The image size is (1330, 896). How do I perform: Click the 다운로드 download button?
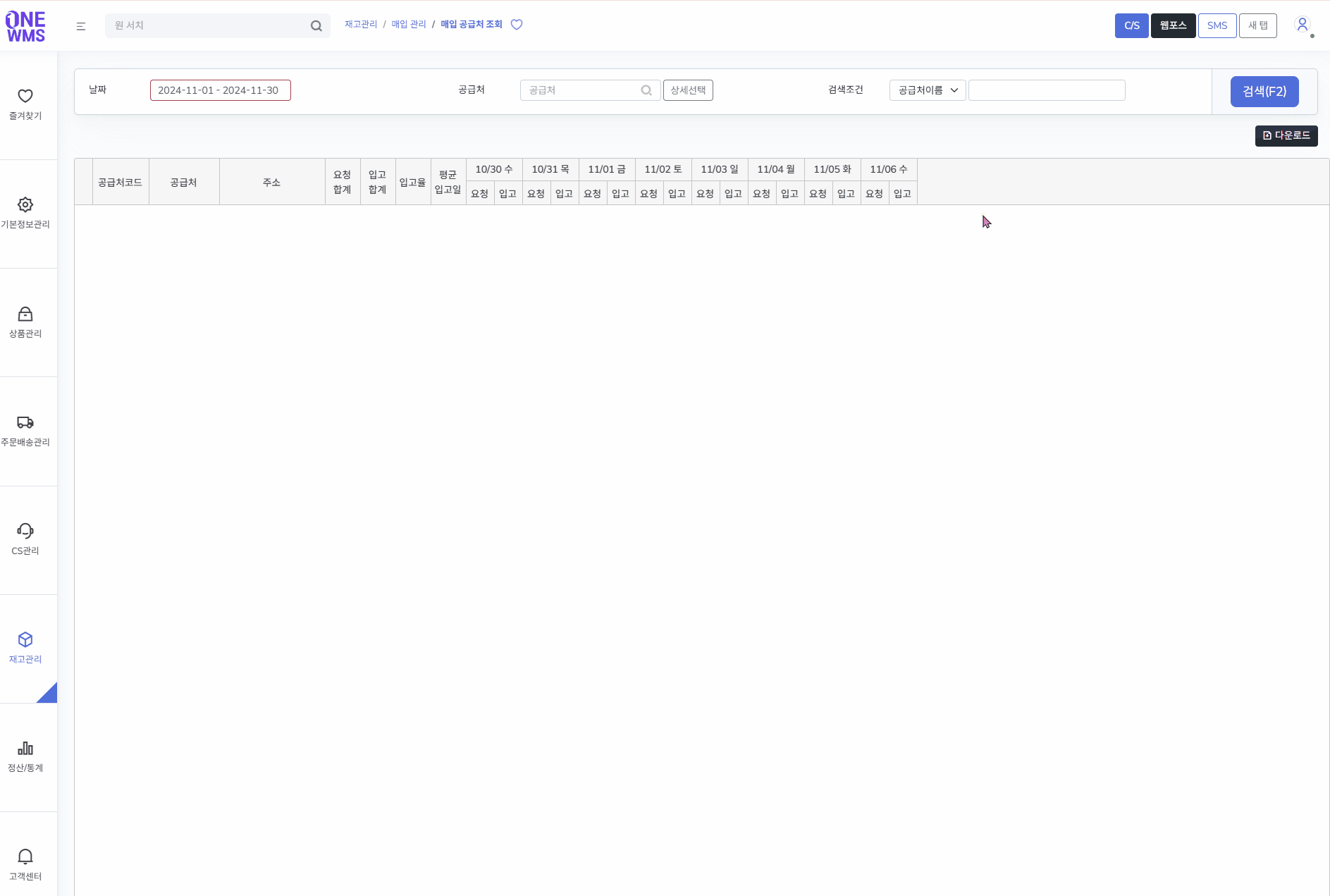tap(1286, 135)
